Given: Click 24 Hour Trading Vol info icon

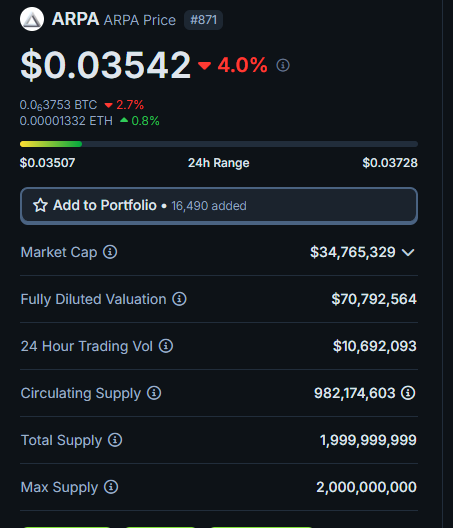Looking at the screenshot, I should click(x=166, y=346).
